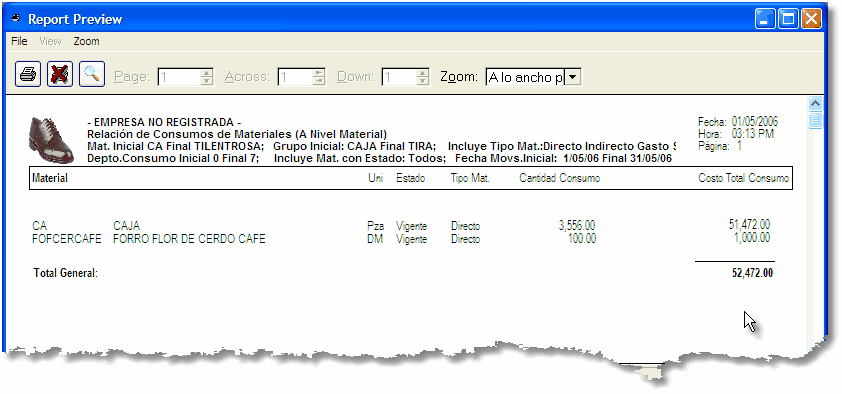Decrease the Down value spinner
Image resolution: width=842 pixels, height=394 pixels.
coord(423,81)
